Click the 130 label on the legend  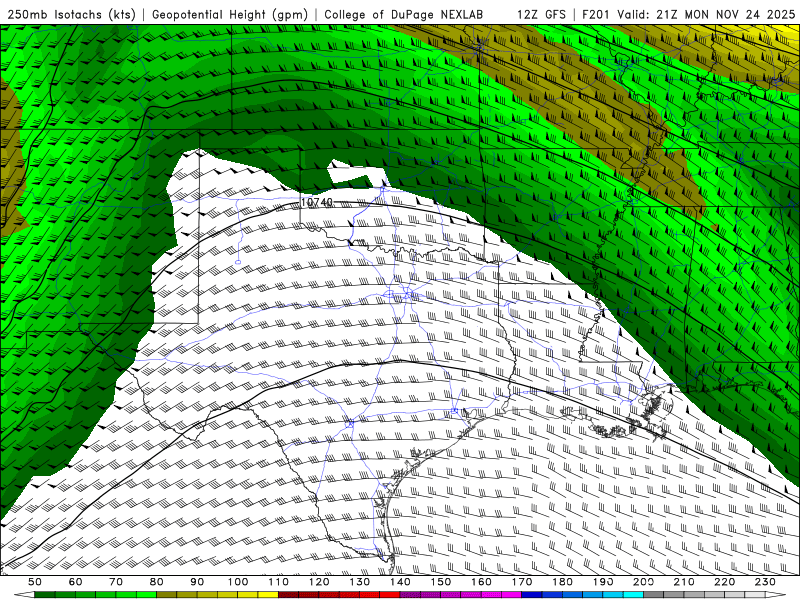point(360,582)
